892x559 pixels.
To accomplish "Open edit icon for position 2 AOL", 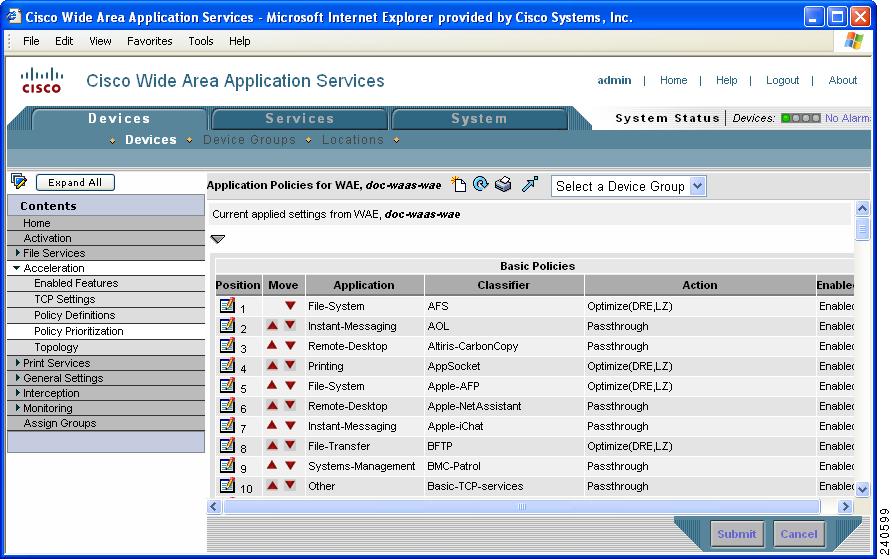I will pyautogui.click(x=227, y=325).
